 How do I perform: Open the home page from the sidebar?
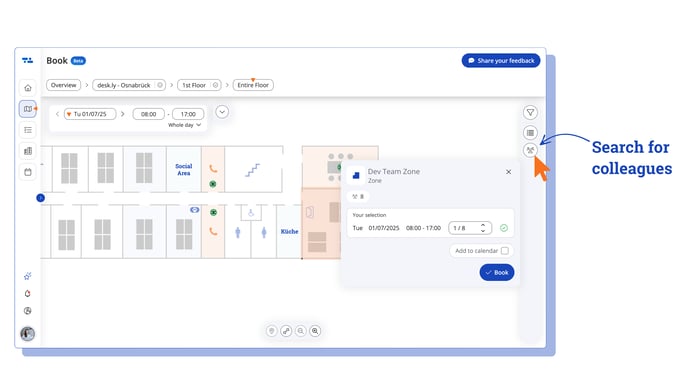(x=28, y=88)
